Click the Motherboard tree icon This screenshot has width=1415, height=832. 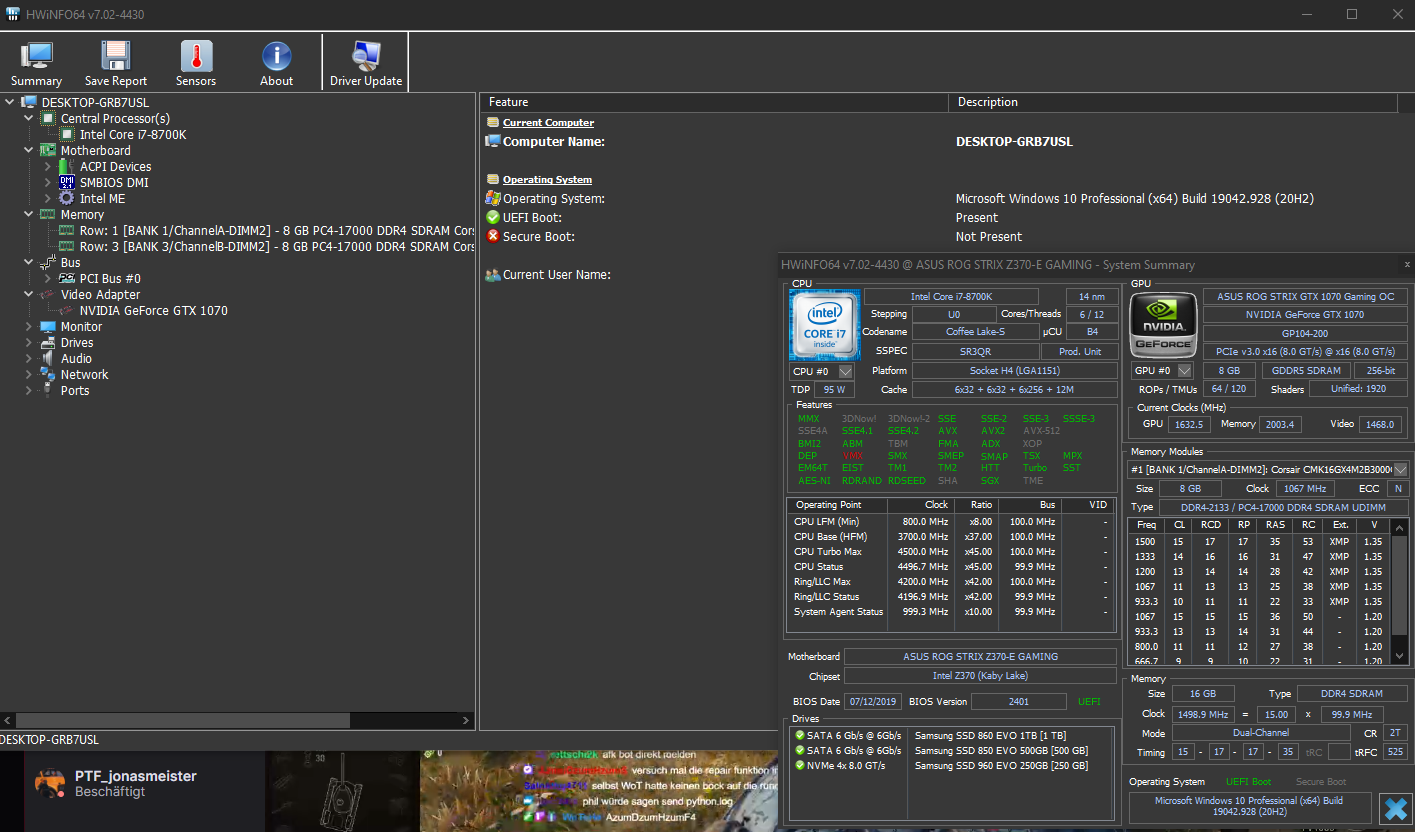(48, 151)
